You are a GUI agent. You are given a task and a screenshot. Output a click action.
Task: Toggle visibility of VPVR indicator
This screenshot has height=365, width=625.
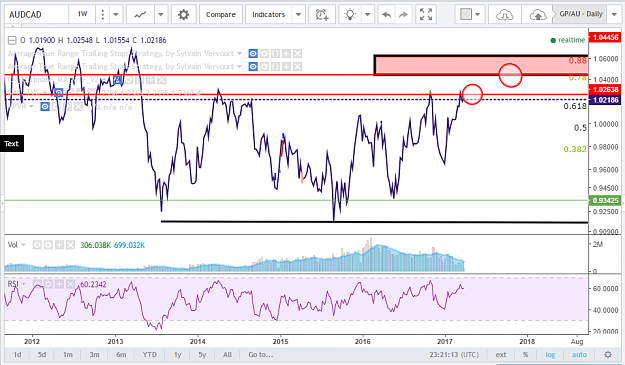click(x=45, y=106)
